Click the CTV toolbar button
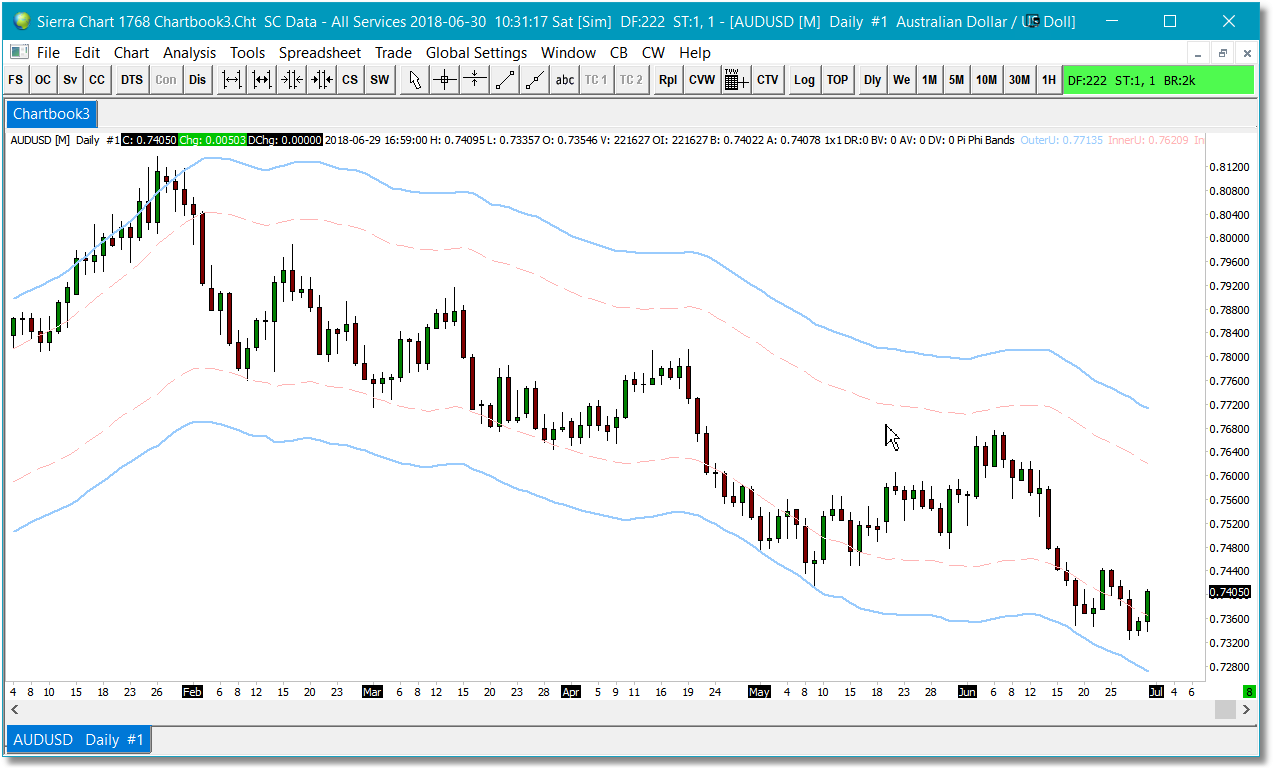1274x771 pixels. 767,80
